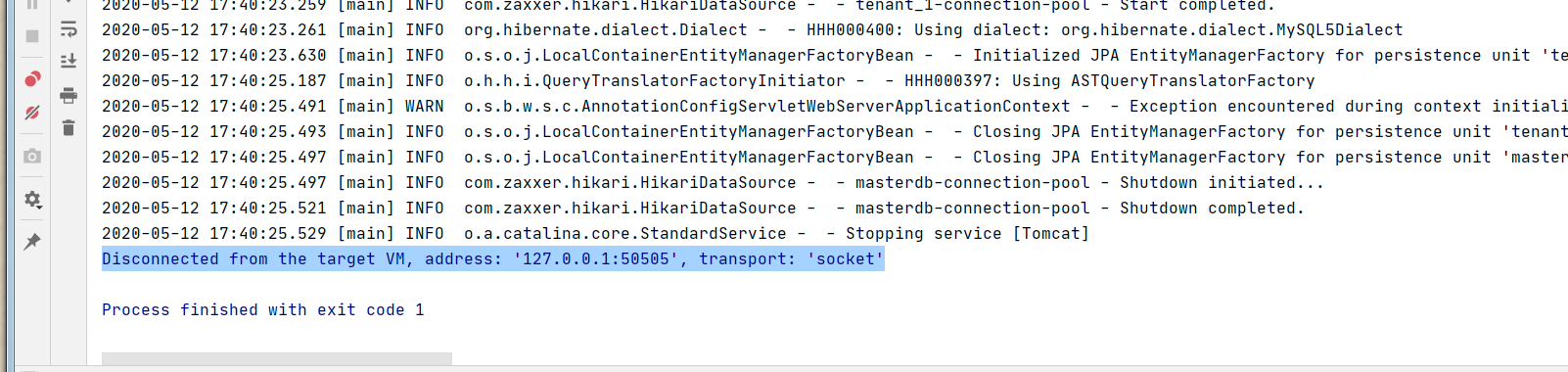Click 'masterdb-connection-pool - Shutdown initiated...' log line
This screenshot has height=372, width=1568.
tap(713, 182)
